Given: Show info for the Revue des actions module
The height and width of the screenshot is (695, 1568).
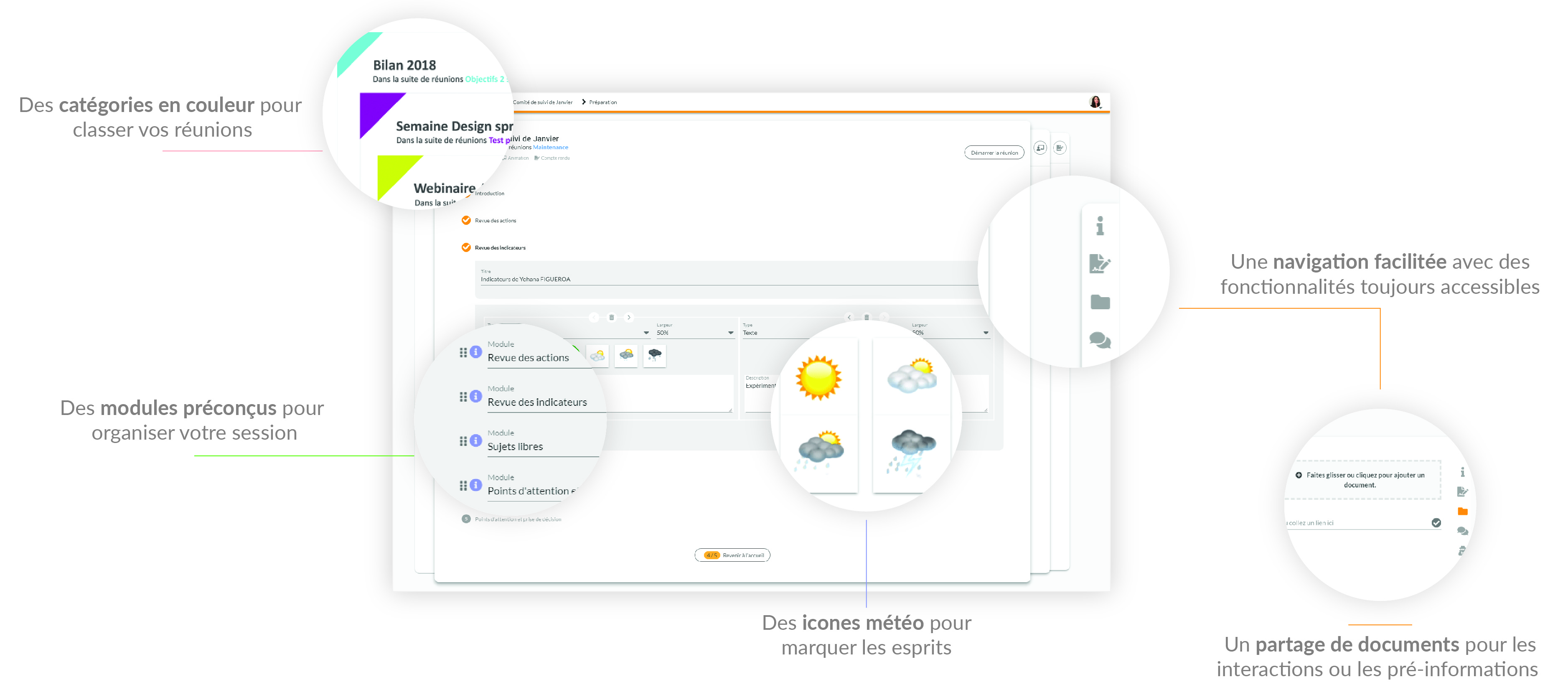Looking at the screenshot, I should pyautogui.click(x=476, y=352).
